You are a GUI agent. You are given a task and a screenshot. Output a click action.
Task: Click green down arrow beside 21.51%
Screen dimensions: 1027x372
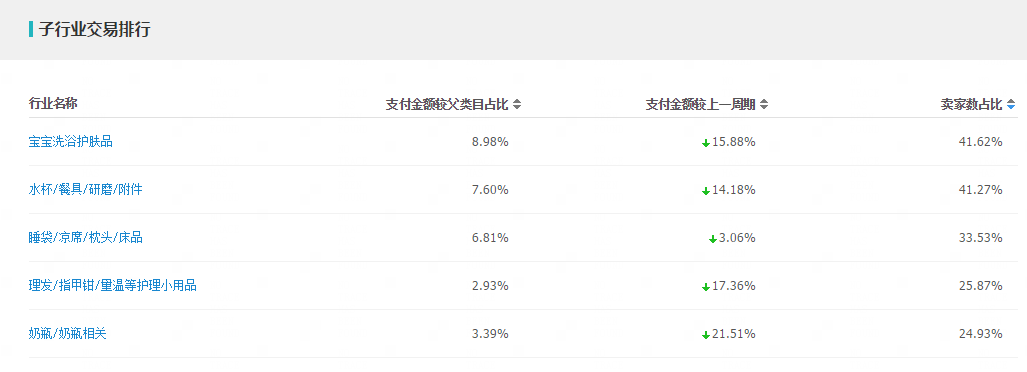[705, 335]
